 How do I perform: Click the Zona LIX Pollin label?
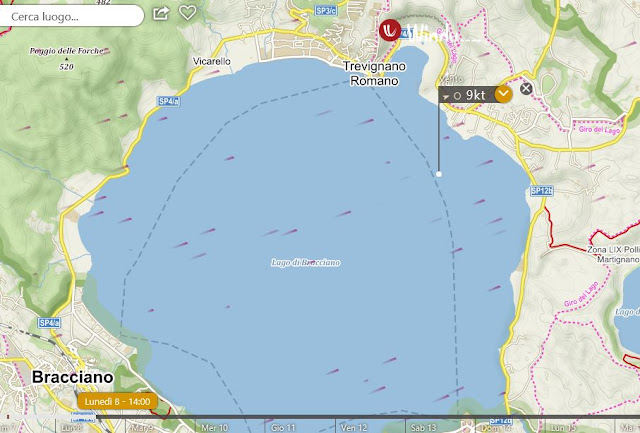click(x=613, y=249)
